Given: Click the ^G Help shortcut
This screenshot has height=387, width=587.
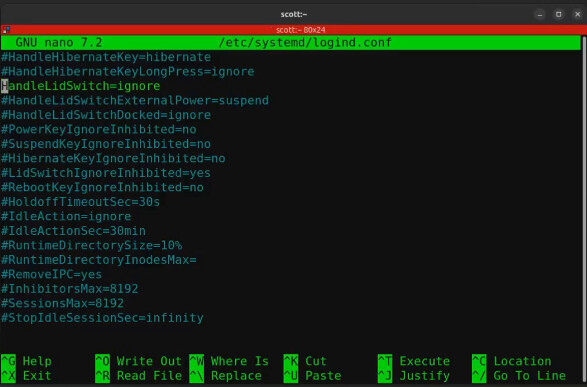Looking at the screenshot, I should [x=27, y=361].
